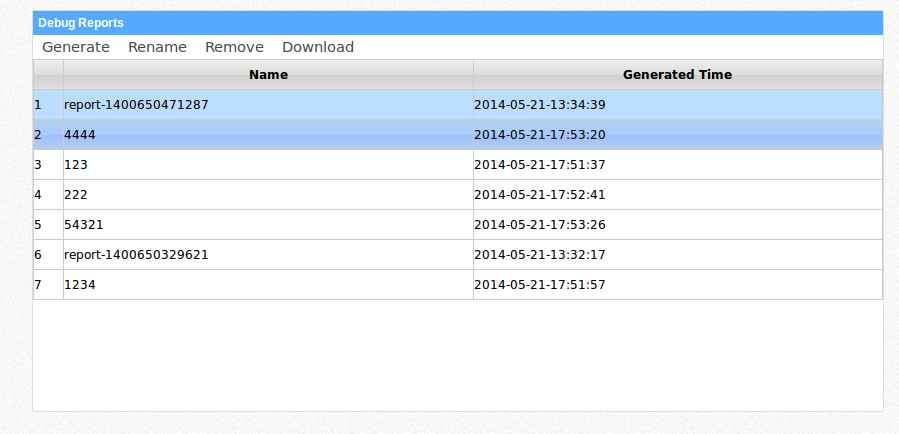Select the report named 1234

tap(80, 285)
